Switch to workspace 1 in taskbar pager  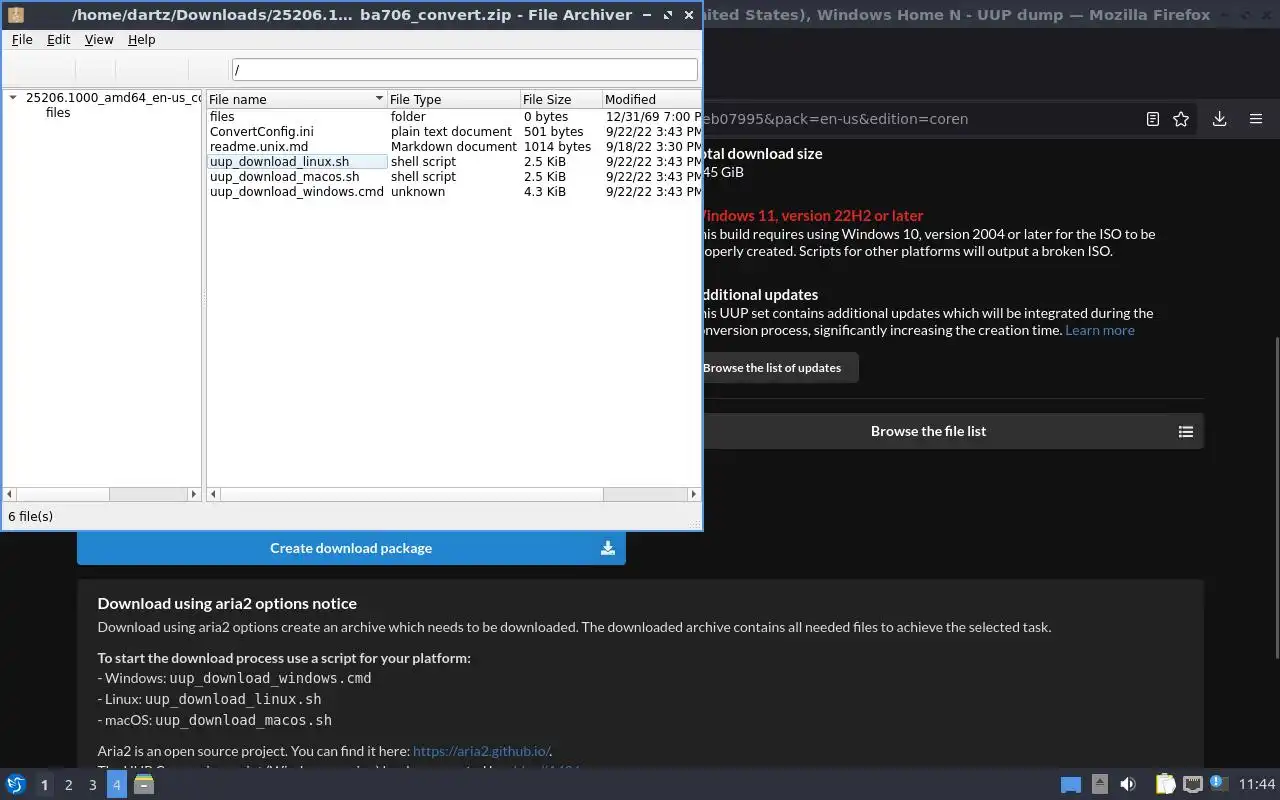pyautogui.click(x=44, y=785)
